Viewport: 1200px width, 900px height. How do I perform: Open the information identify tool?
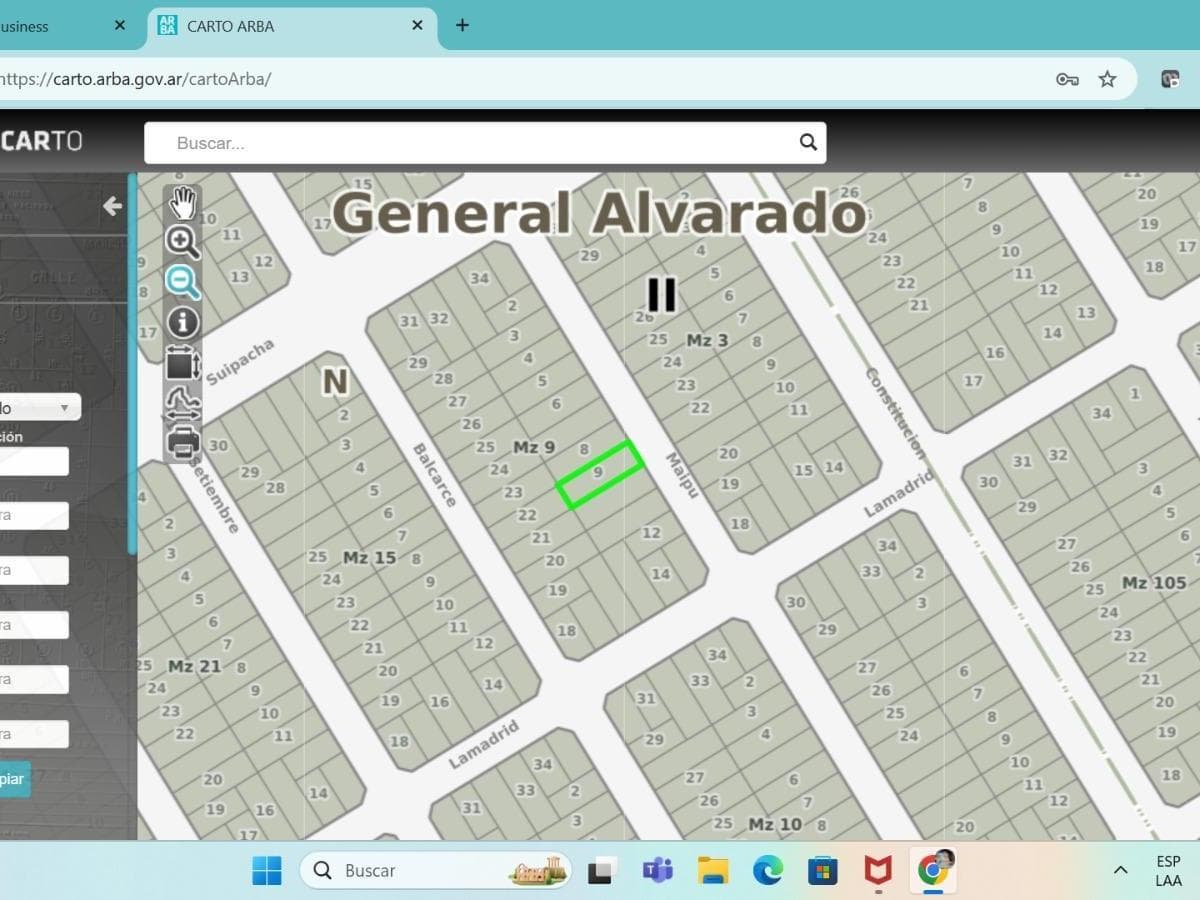click(183, 322)
